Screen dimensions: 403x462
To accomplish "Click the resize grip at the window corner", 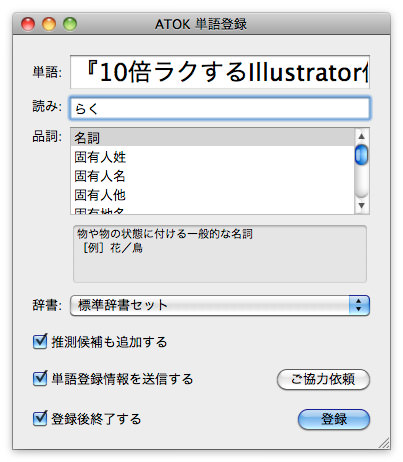I will tap(384, 443).
